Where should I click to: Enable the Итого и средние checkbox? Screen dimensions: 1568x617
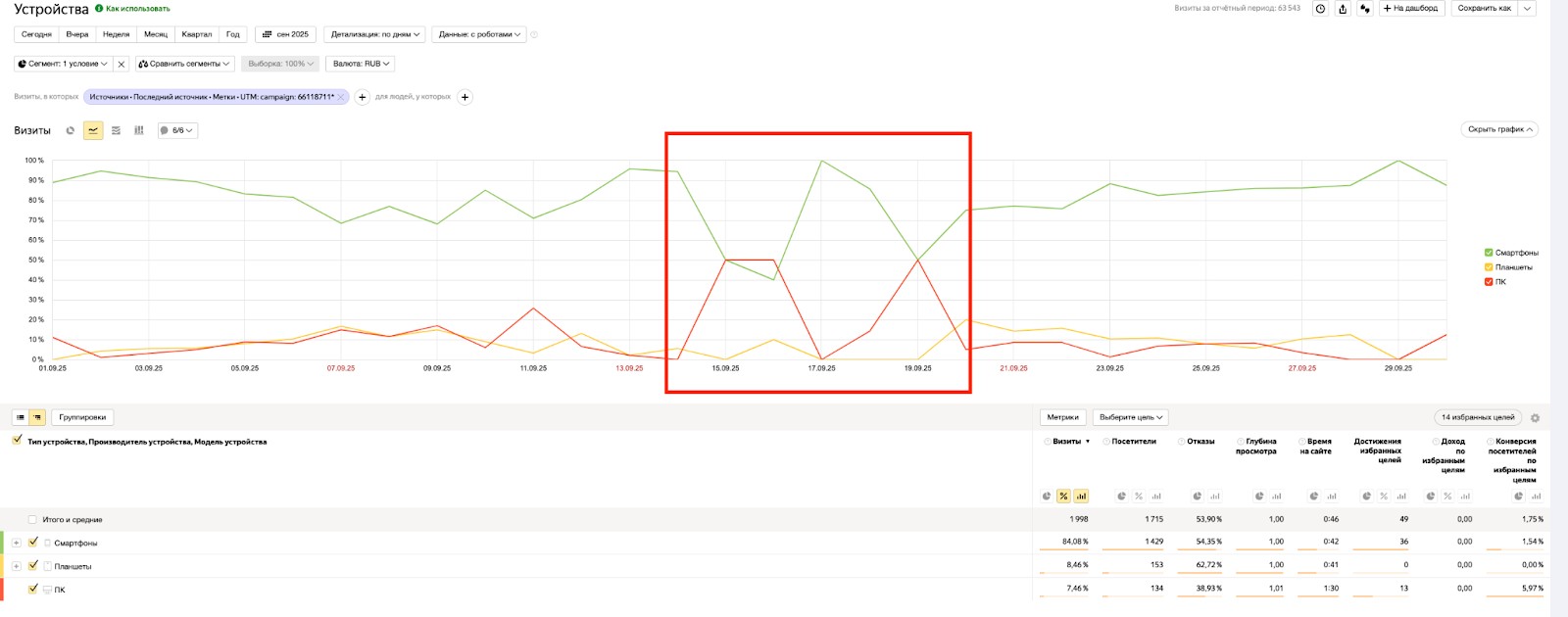32,520
